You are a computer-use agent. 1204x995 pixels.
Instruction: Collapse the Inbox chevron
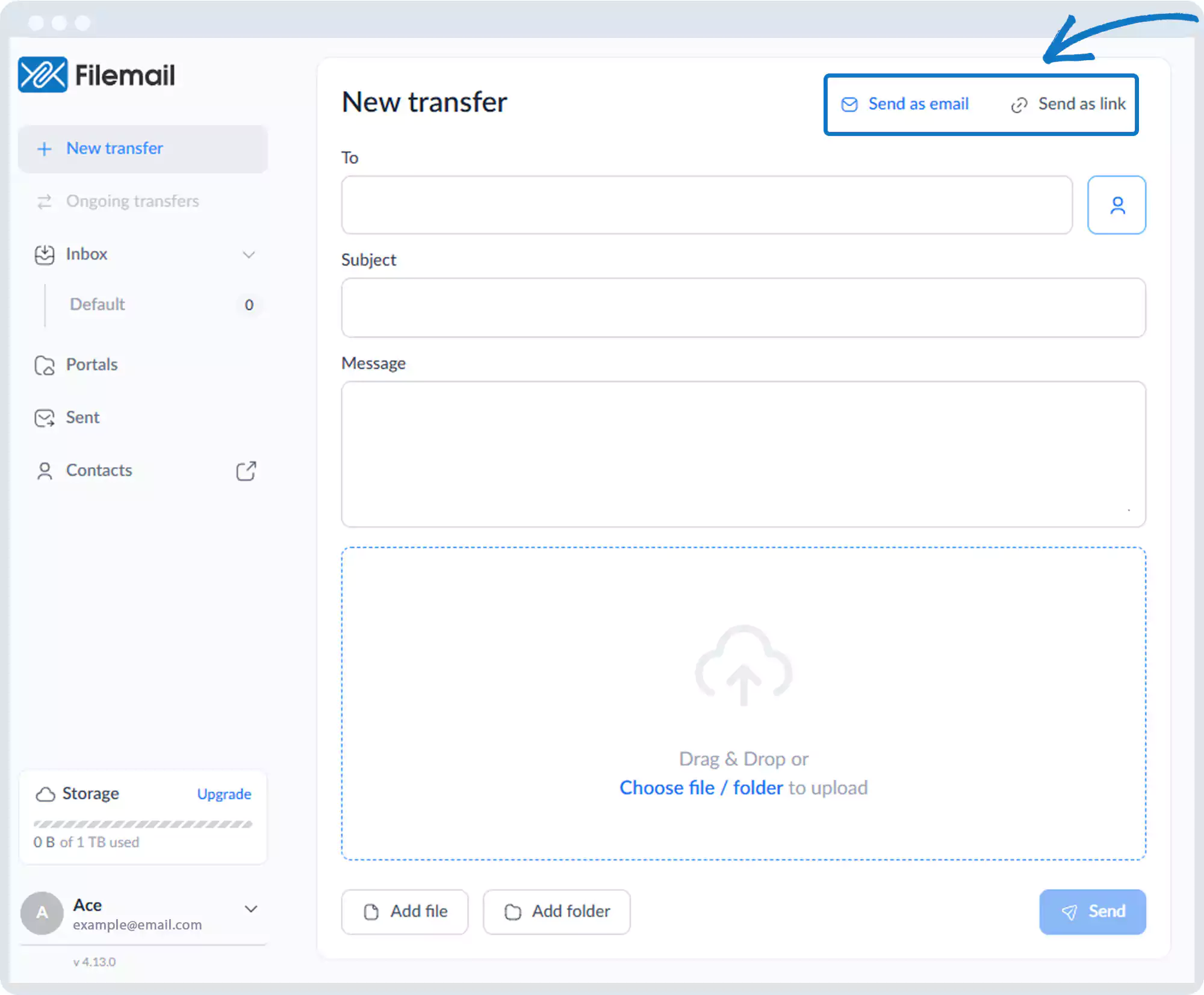pyautogui.click(x=249, y=255)
